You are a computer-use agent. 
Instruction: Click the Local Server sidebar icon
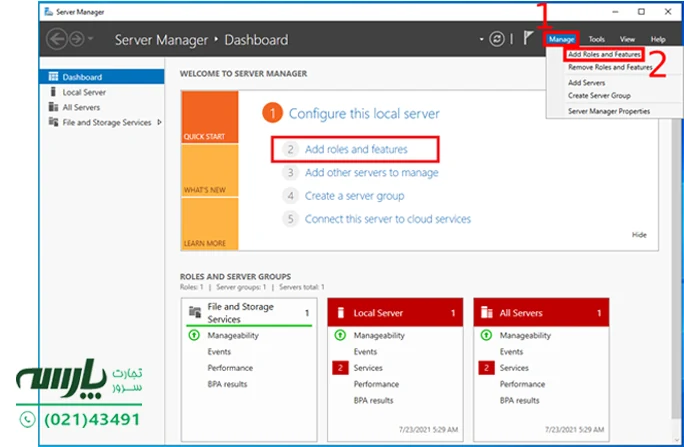coord(53,92)
